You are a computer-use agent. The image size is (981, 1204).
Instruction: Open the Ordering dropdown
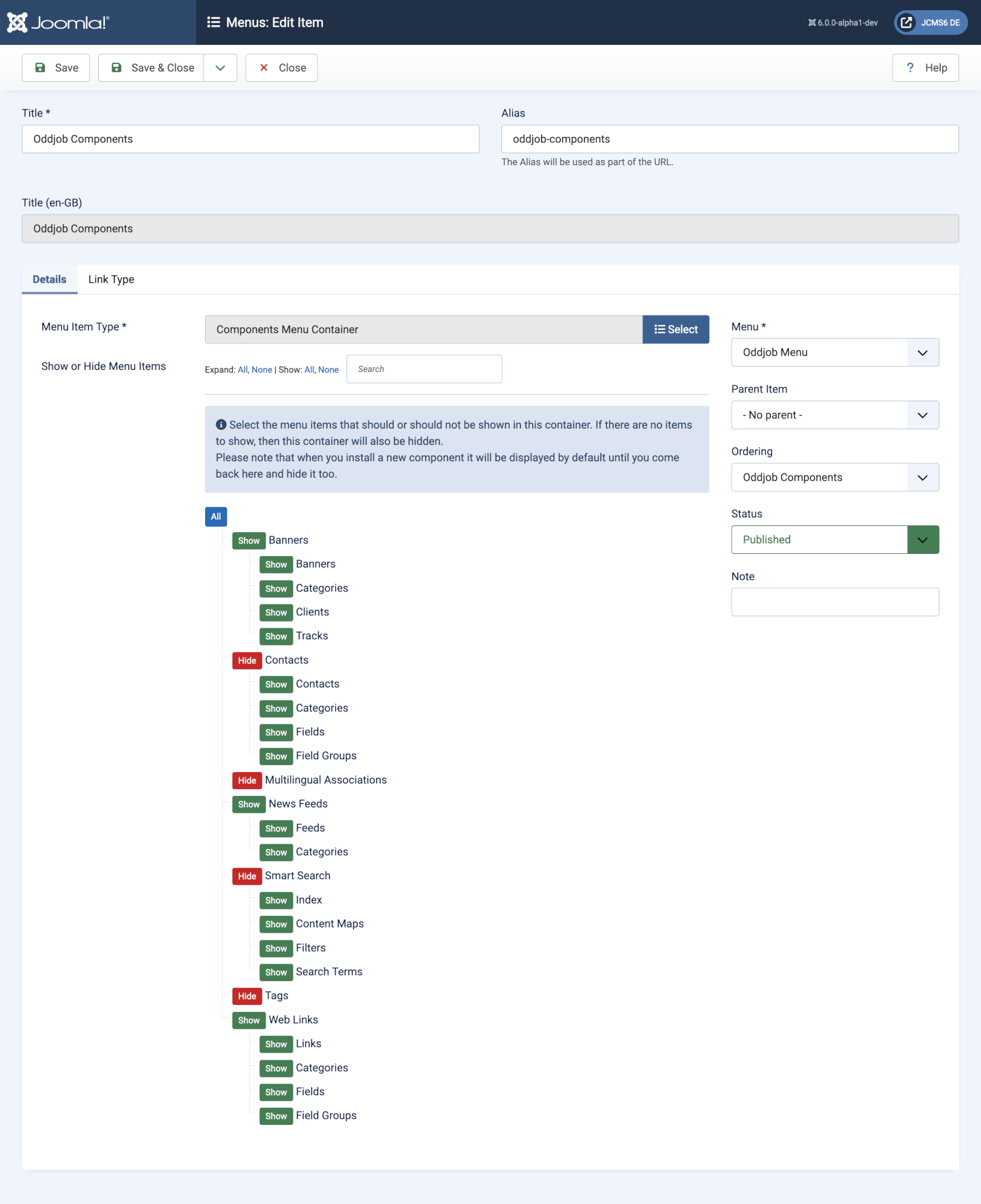click(835, 478)
